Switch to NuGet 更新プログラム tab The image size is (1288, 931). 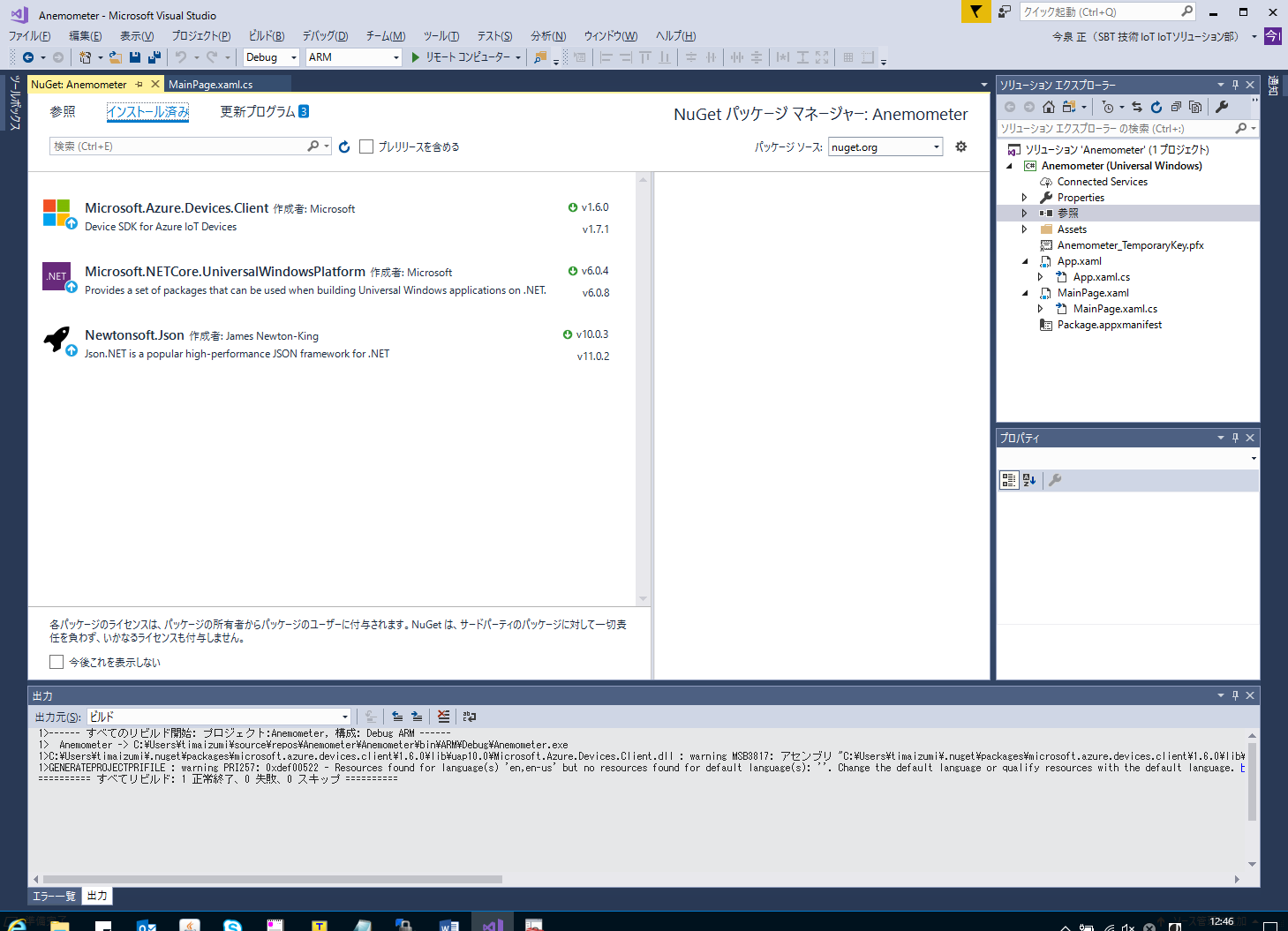(264, 112)
